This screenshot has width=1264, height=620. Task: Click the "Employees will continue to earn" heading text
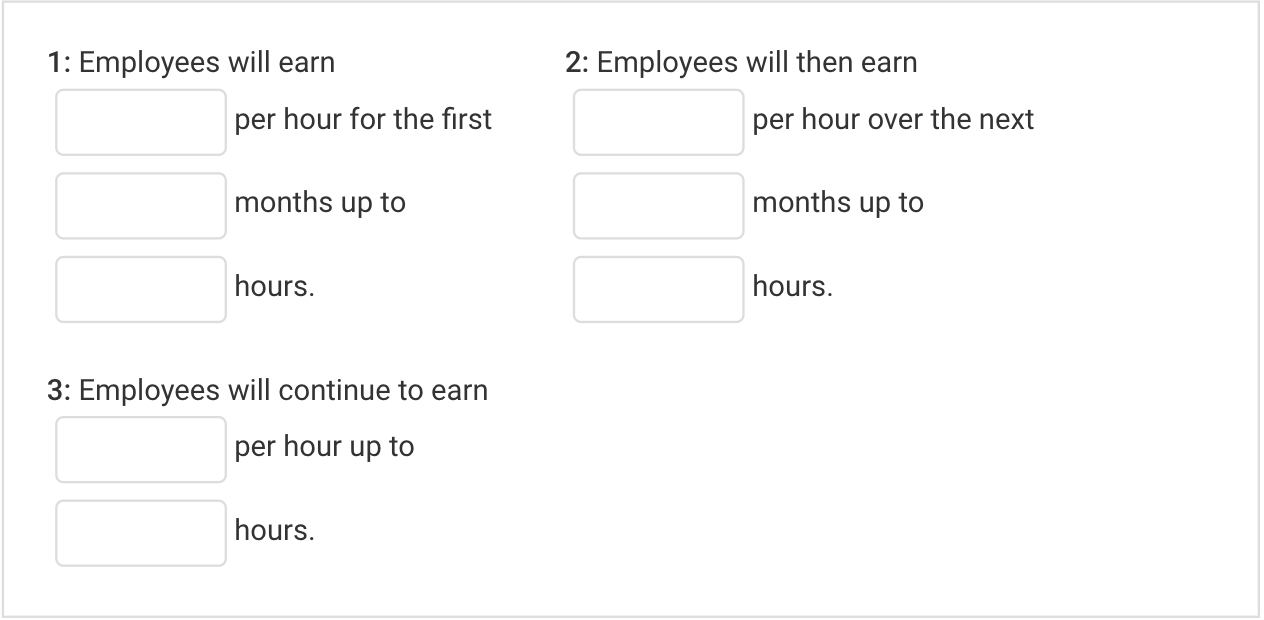(283, 390)
